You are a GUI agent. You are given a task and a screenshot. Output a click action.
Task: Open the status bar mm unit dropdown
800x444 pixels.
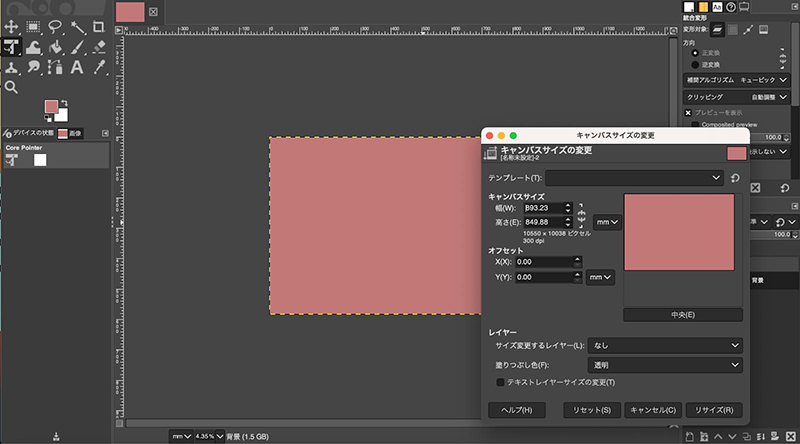[181, 436]
